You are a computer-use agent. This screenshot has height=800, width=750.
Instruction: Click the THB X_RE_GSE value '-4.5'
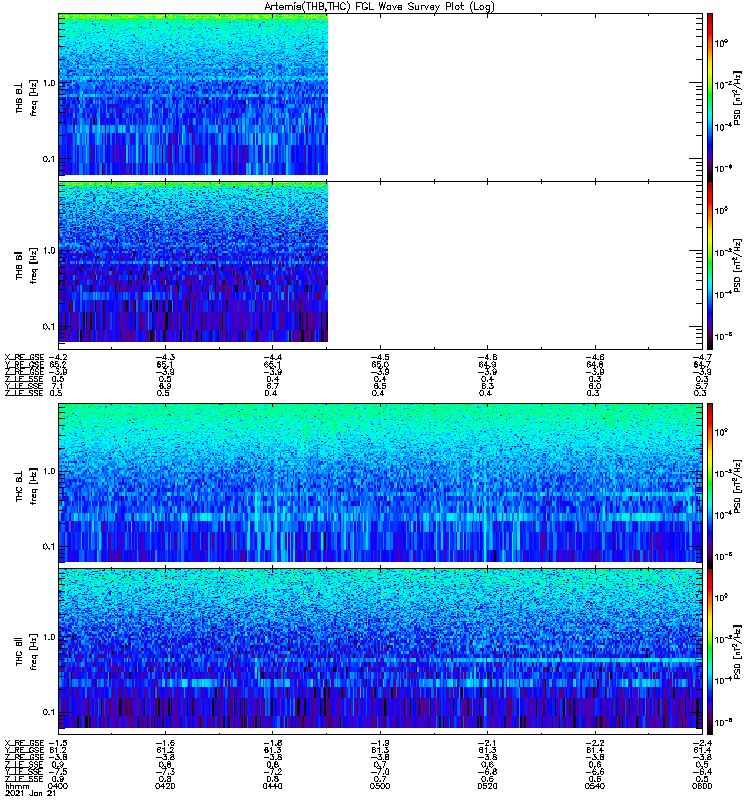click(380, 358)
